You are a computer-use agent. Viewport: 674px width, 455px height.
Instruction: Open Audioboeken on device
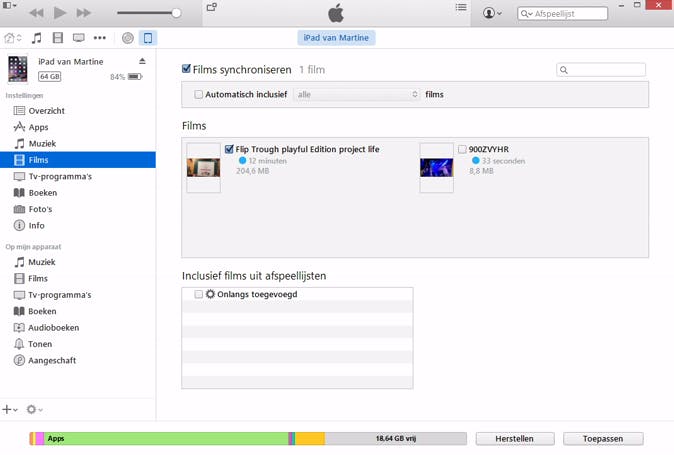pos(78,327)
